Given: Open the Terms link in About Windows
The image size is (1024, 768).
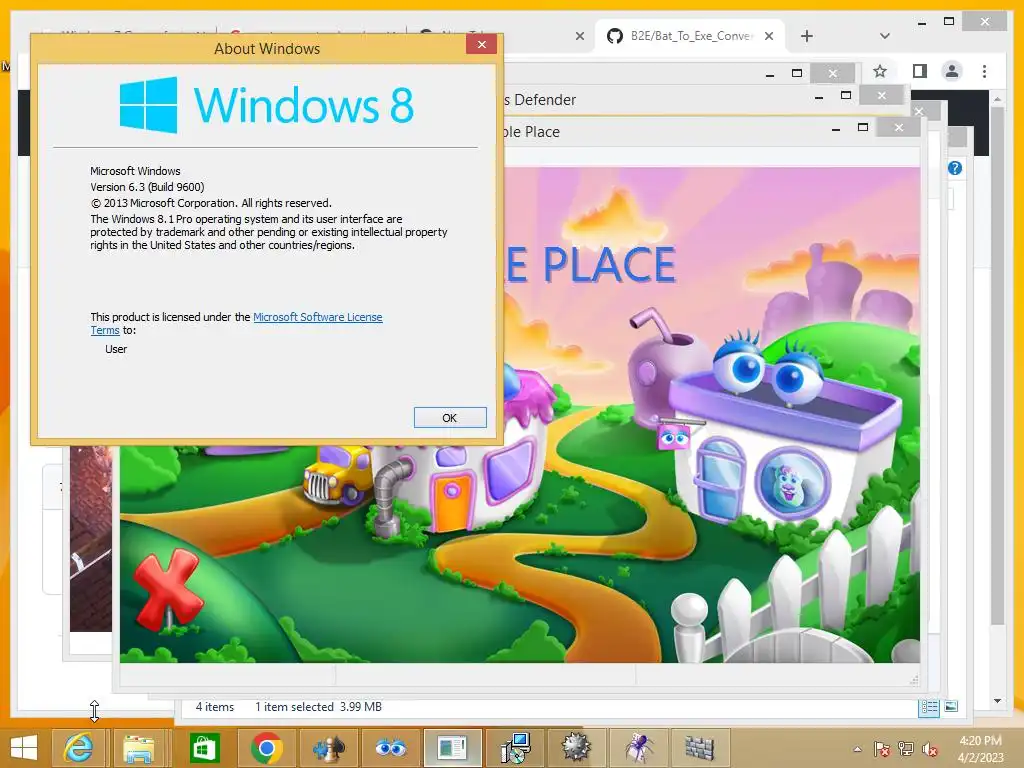Looking at the screenshot, I should (104, 330).
